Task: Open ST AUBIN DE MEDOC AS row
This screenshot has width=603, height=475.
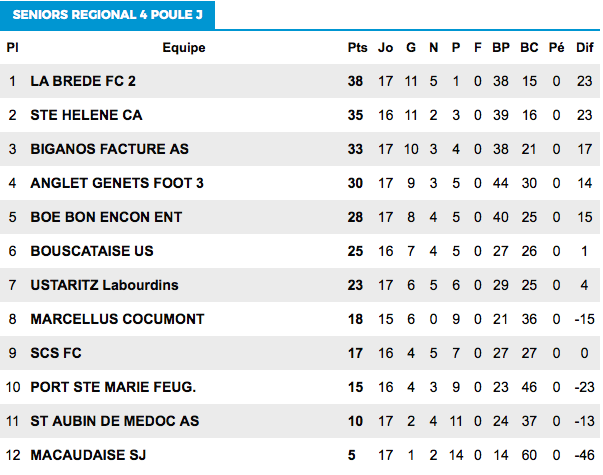Action: [300, 421]
